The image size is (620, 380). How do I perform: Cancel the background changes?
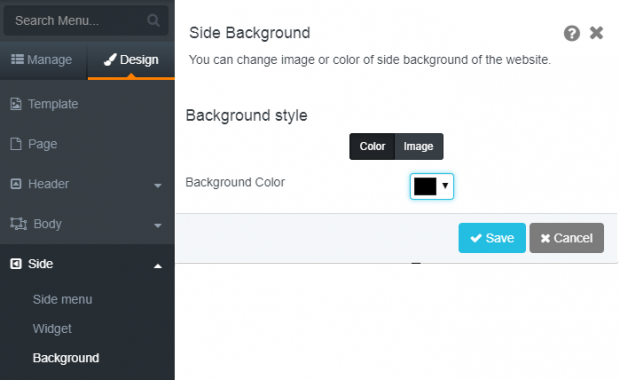tap(567, 238)
